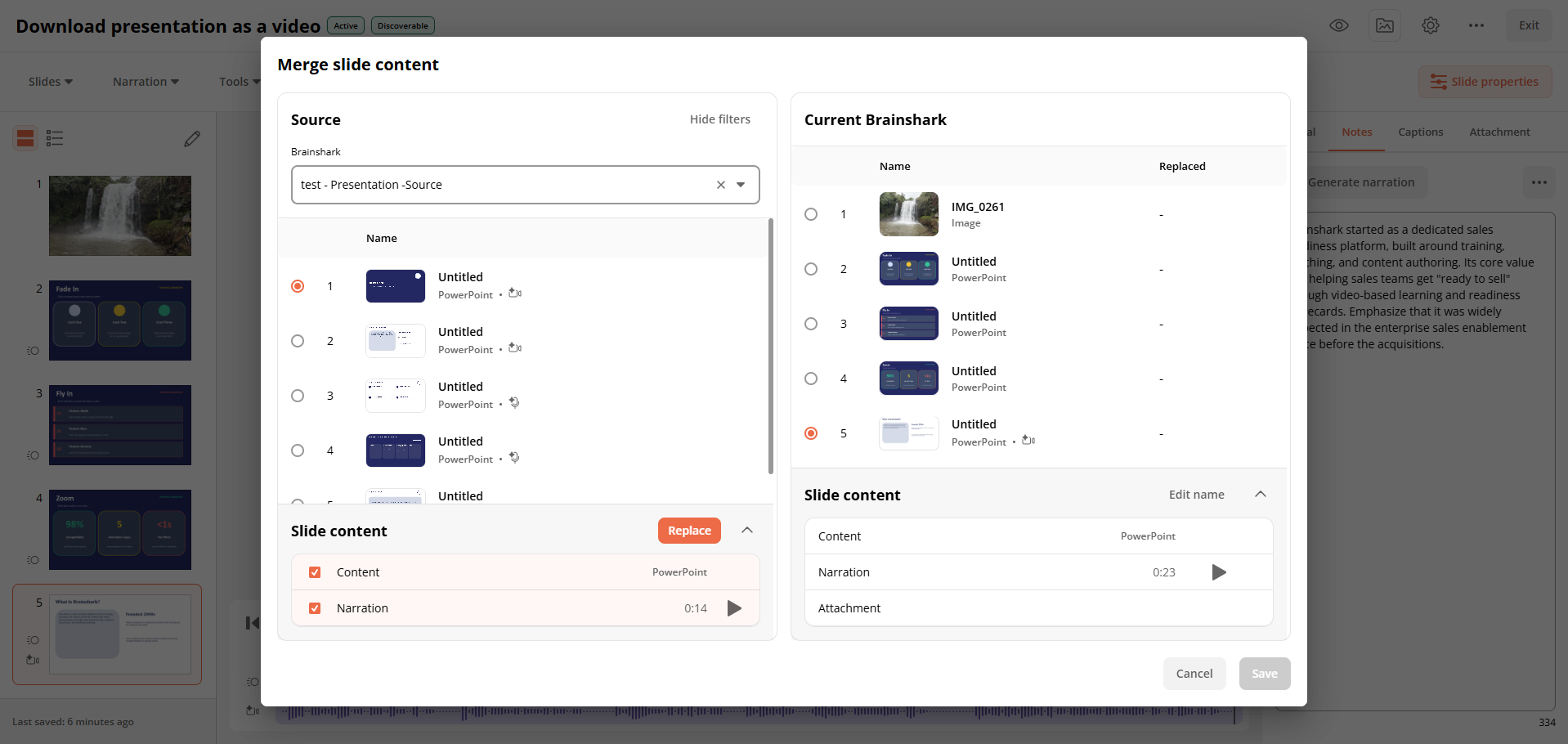Open the Narration dropdown menu
The image size is (1568, 744).
pos(146,82)
